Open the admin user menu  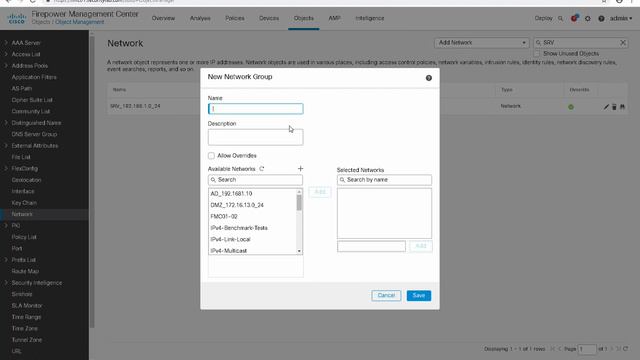click(621, 18)
